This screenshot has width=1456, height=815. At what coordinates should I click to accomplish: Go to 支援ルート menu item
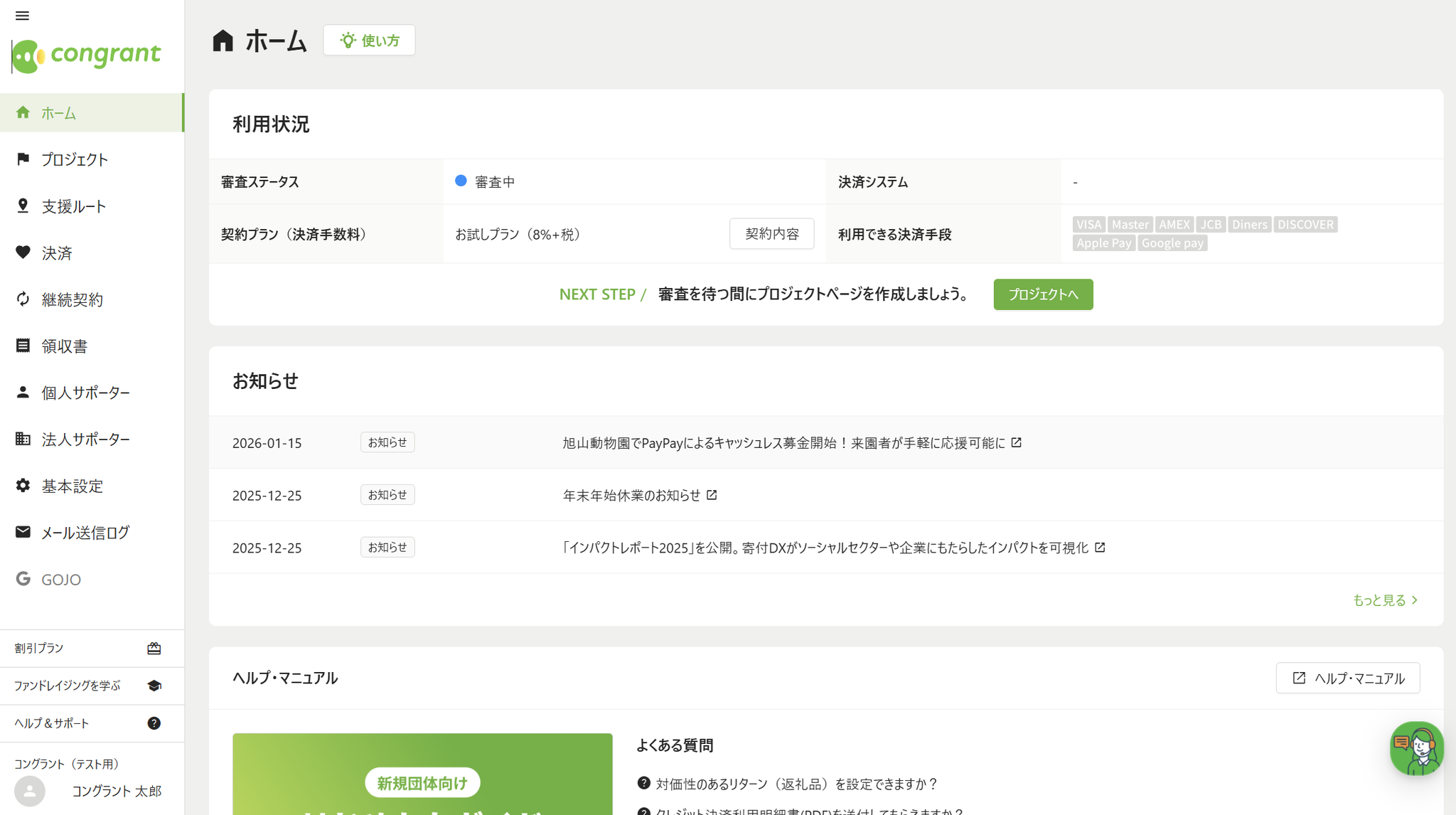(73, 206)
